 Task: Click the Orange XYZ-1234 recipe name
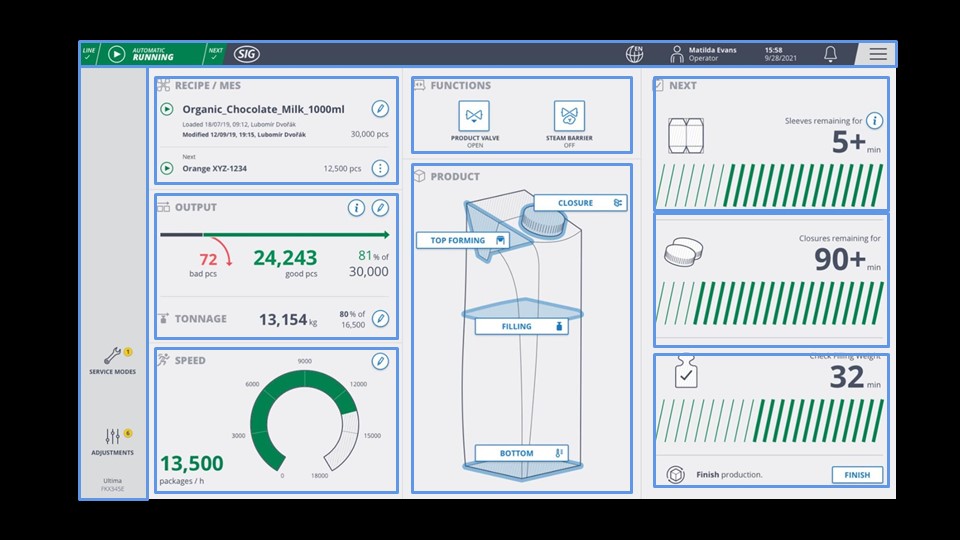pos(214,168)
